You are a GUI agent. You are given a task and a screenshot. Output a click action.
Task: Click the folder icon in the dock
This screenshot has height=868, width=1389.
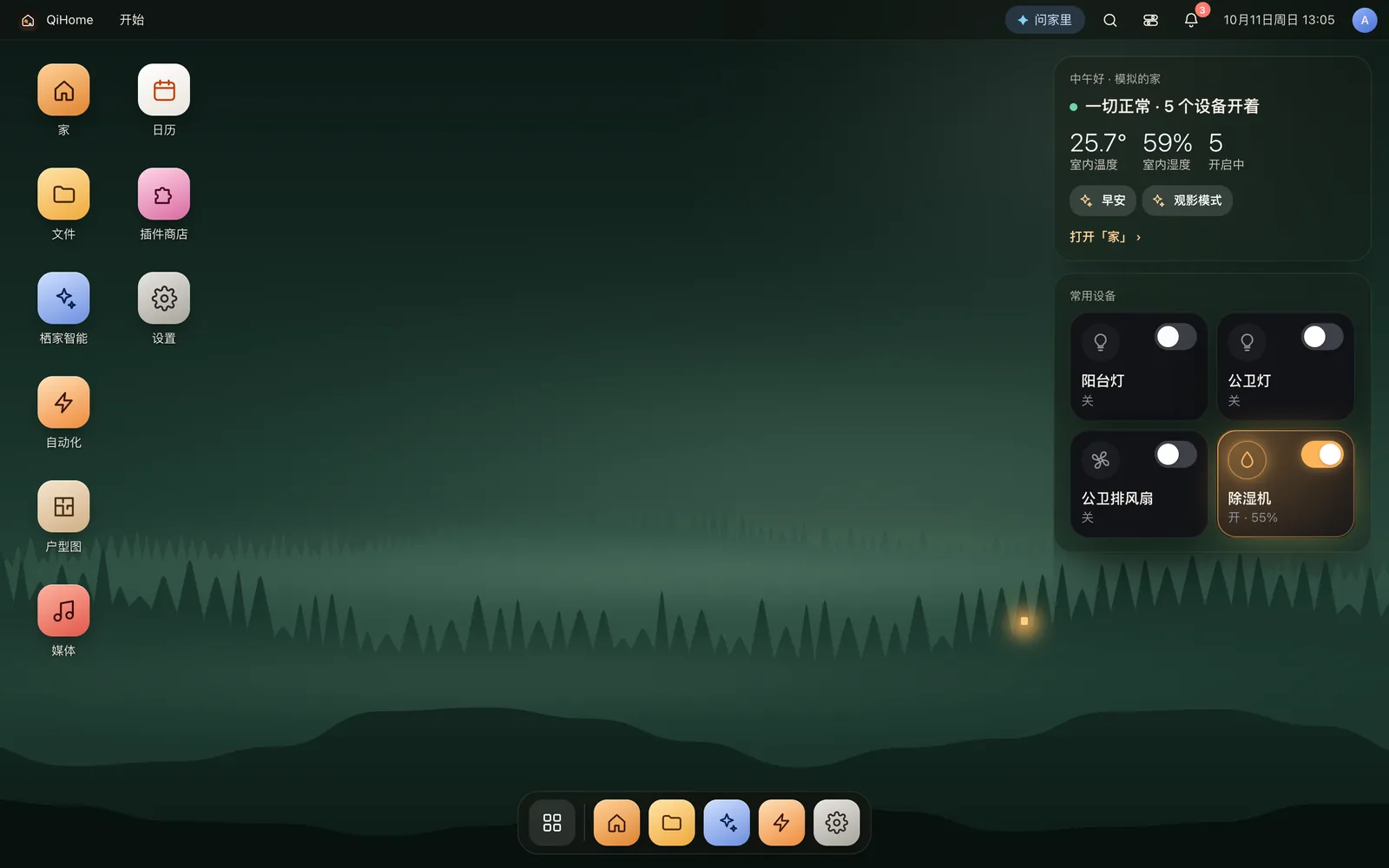pos(672,823)
